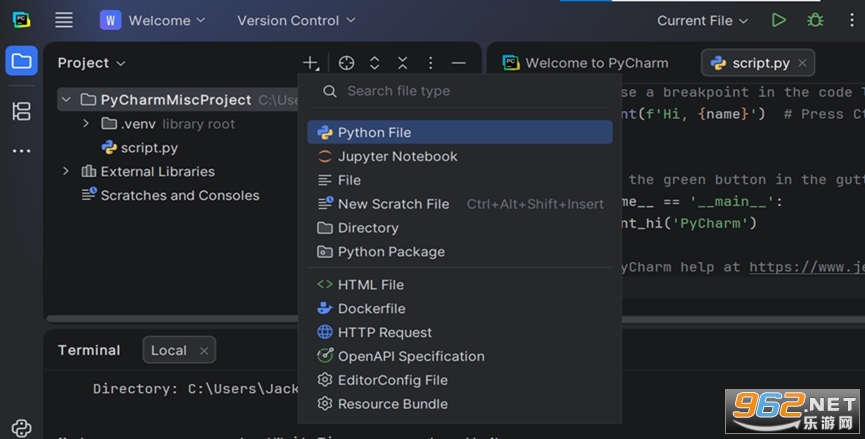Screen dimensions: 865x439
Task: Choose HTML File from new menu
Action: point(460,285)
